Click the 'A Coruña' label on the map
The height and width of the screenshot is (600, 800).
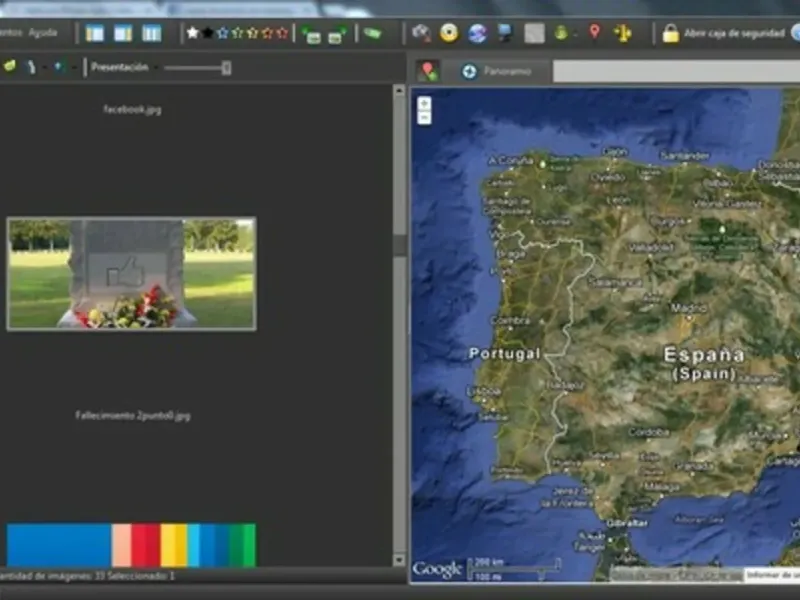[511, 161]
